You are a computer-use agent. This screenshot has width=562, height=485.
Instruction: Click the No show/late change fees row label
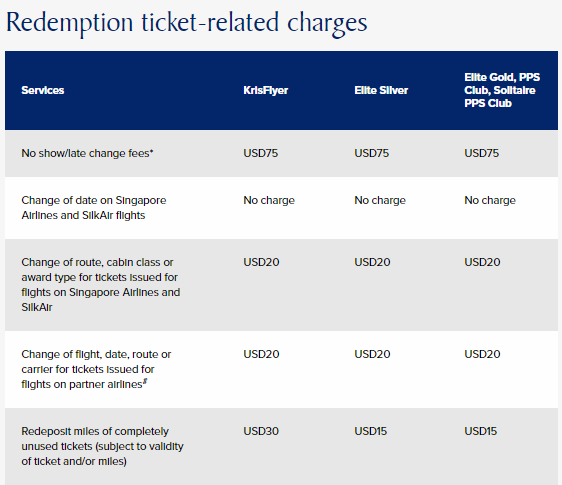(x=87, y=153)
